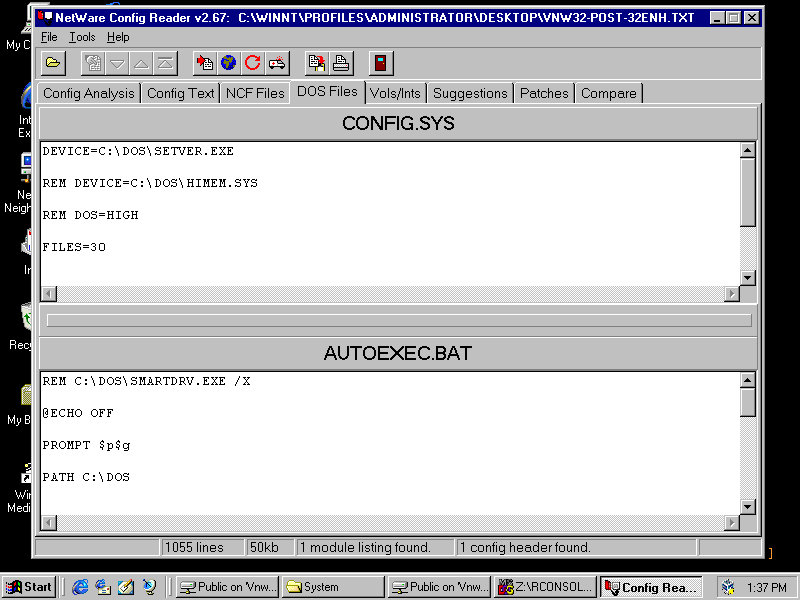
Task: Open the Tools menu
Action: (82, 37)
